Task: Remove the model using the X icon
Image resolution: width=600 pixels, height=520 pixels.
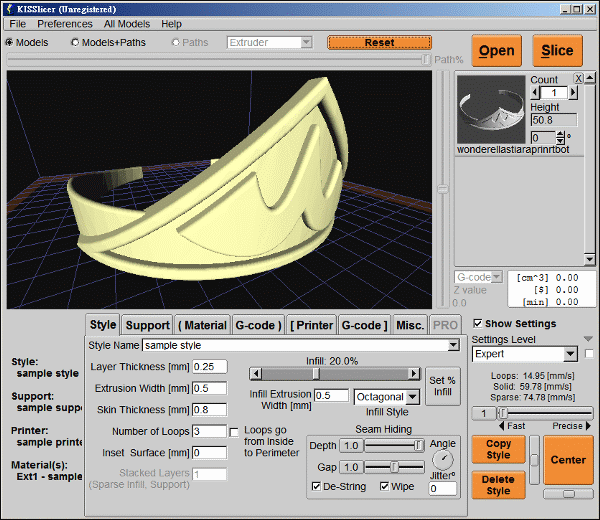Action: pyautogui.click(x=578, y=79)
